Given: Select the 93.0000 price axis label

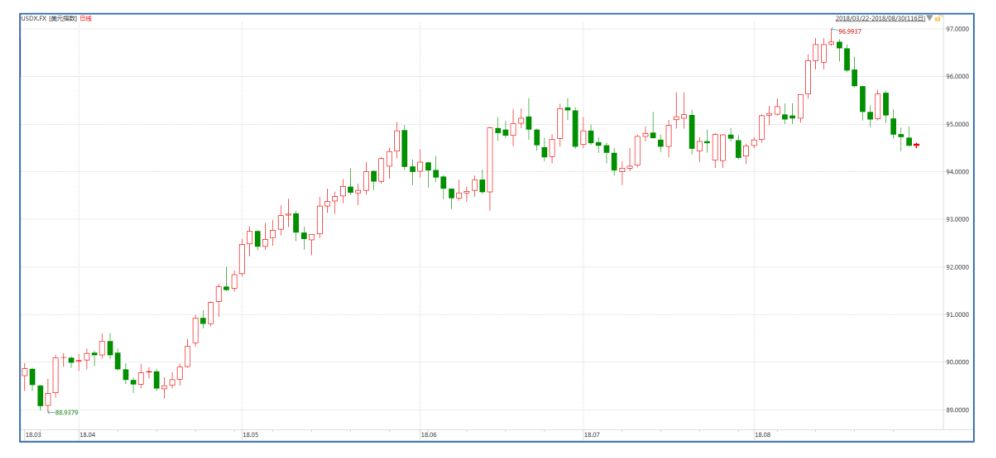Looking at the screenshot, I should click(x=958, y=220).
